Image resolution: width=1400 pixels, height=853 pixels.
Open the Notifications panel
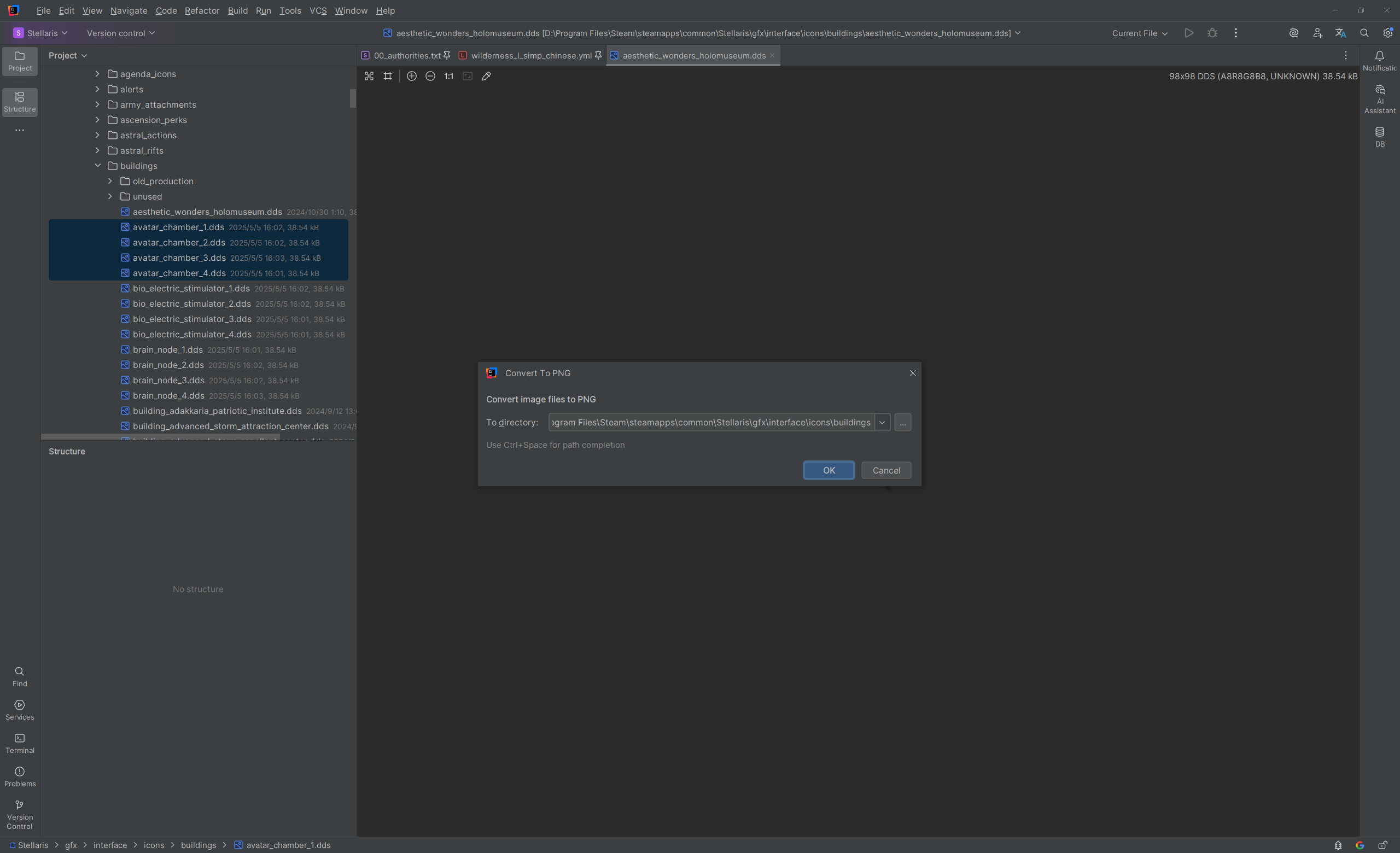coord(1380,61)
